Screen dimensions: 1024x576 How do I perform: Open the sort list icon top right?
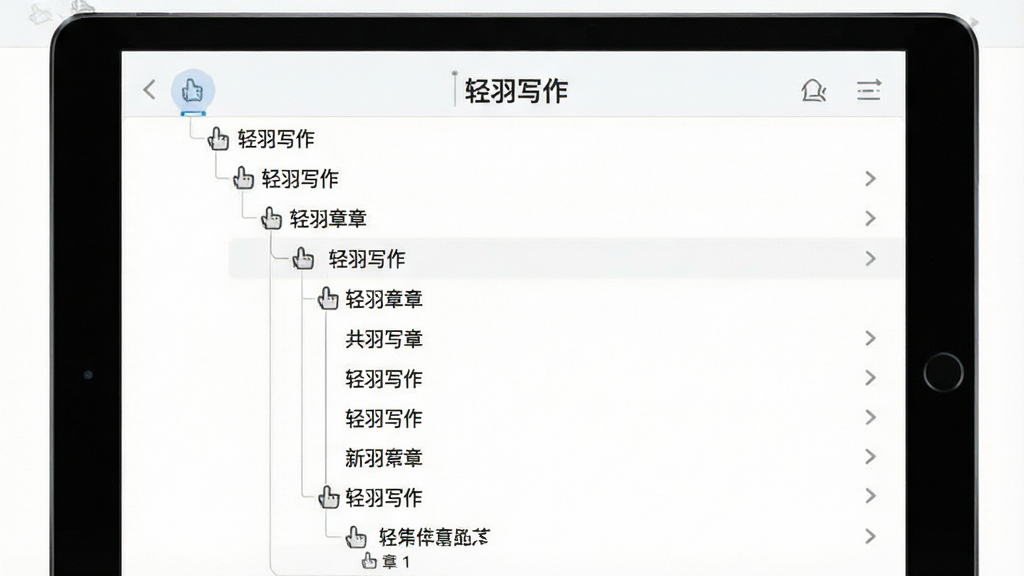pyautogui.click(x=869, y=90)
